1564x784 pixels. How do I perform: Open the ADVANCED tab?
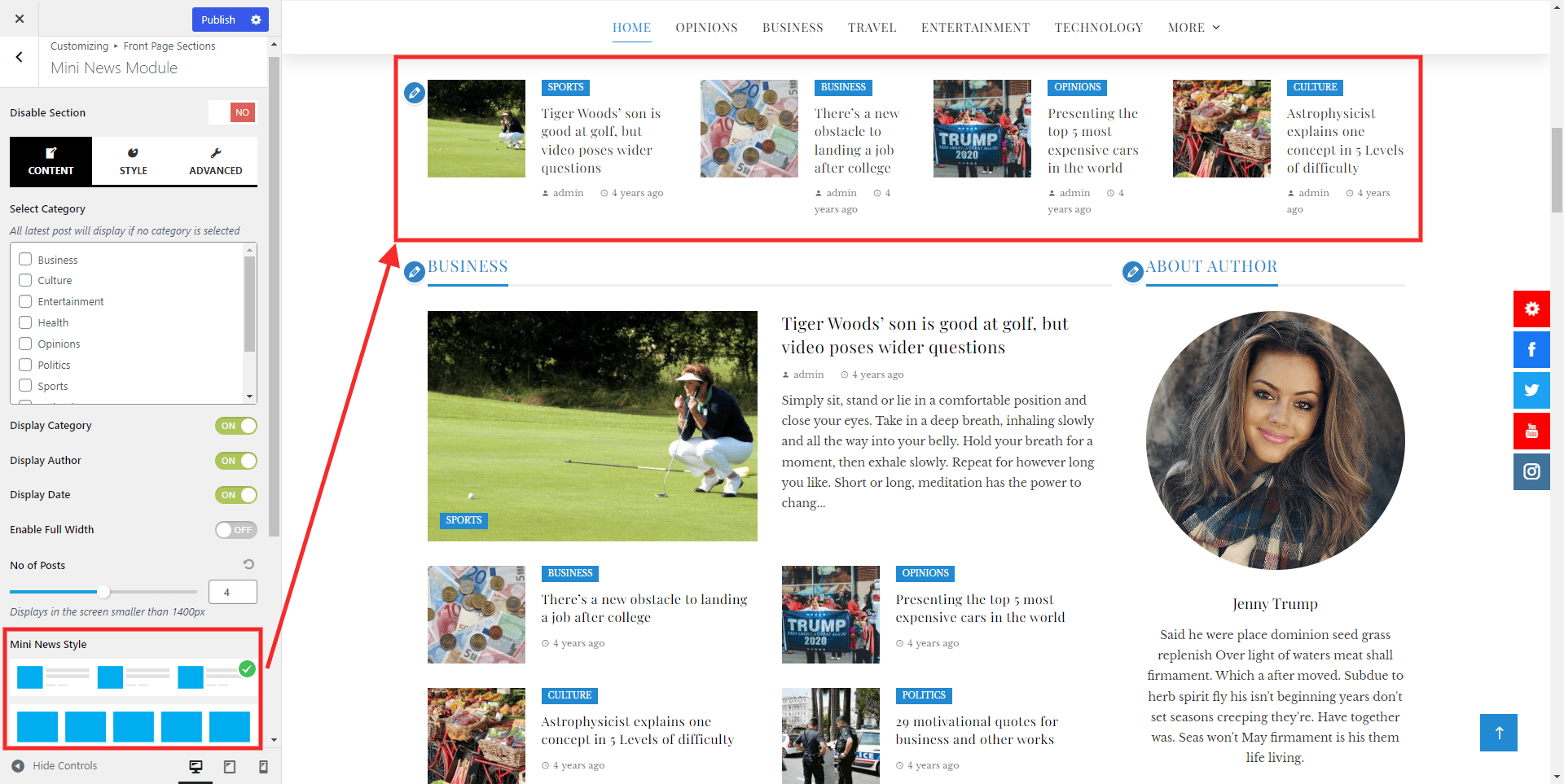click(216, 161)
